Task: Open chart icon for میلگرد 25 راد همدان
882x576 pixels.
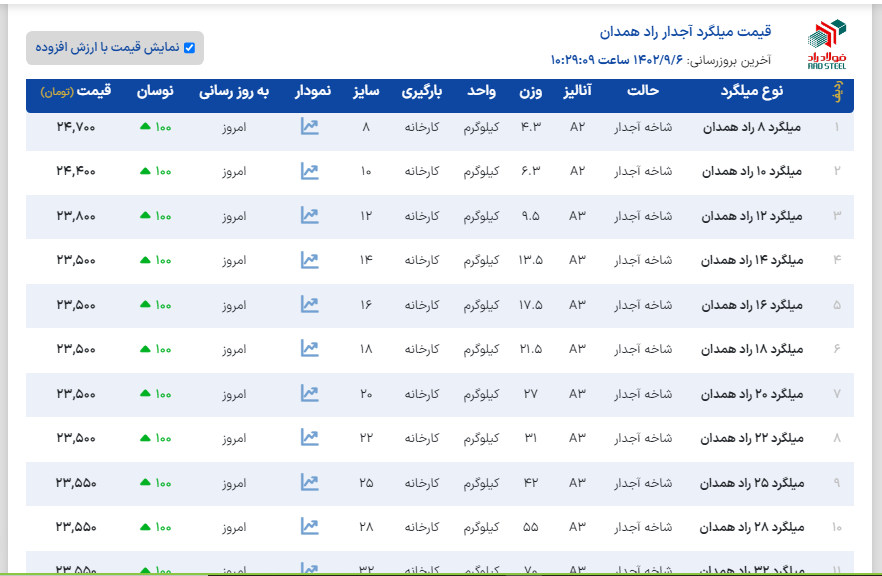Action: (x=309, y=482)
